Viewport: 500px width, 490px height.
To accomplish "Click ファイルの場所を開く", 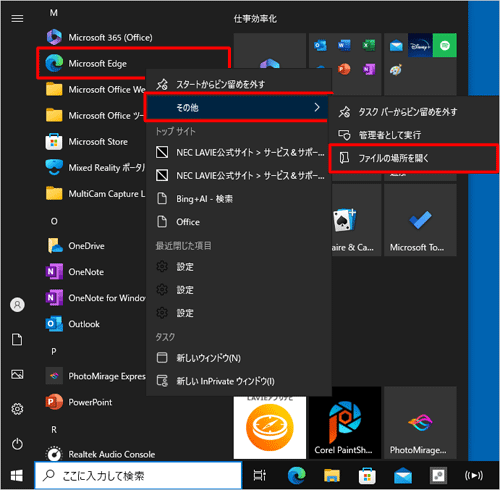I will click(413, 158).
